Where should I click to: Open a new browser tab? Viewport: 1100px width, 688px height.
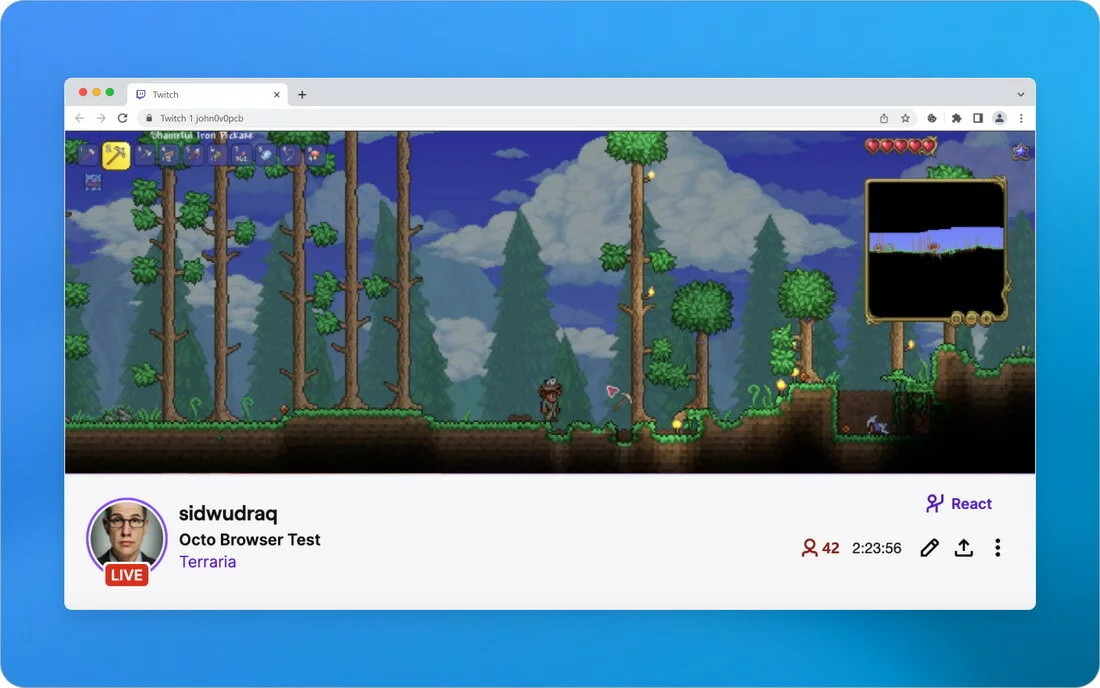[302, 94]
